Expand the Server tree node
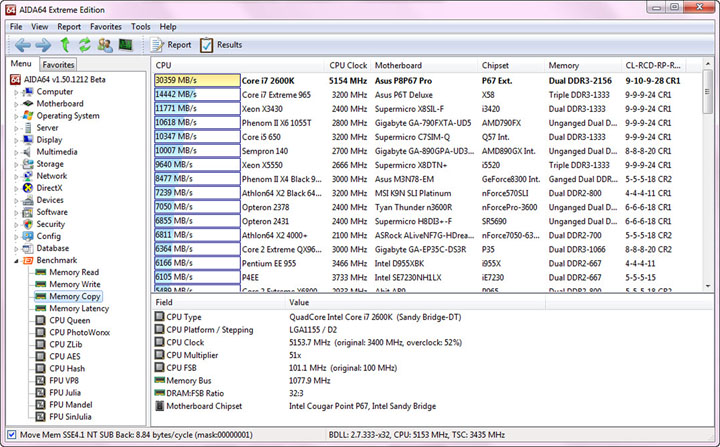720x447 pixels. (16, 128)
